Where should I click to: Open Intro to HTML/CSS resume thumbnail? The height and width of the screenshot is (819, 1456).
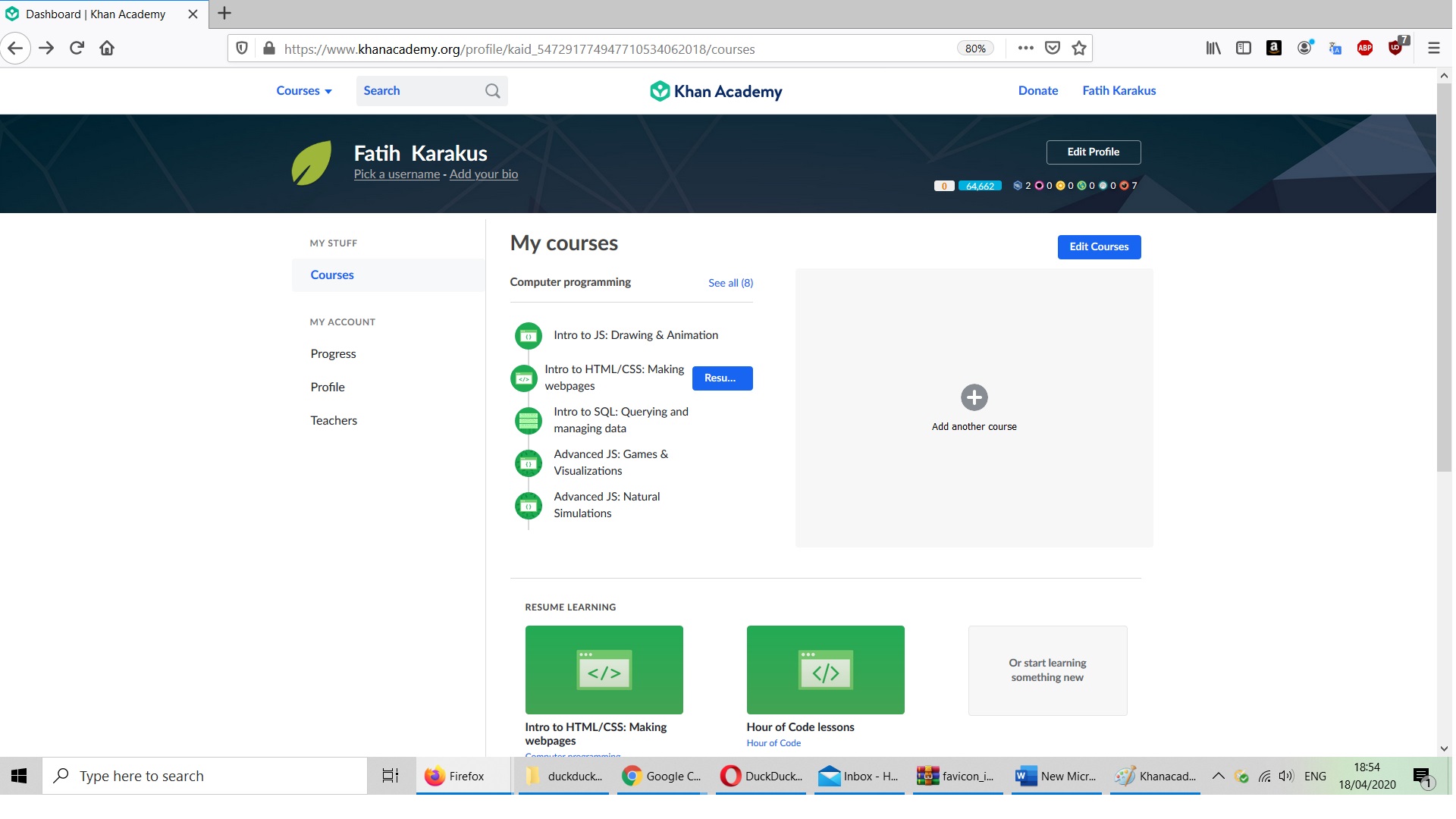(604, 670)
